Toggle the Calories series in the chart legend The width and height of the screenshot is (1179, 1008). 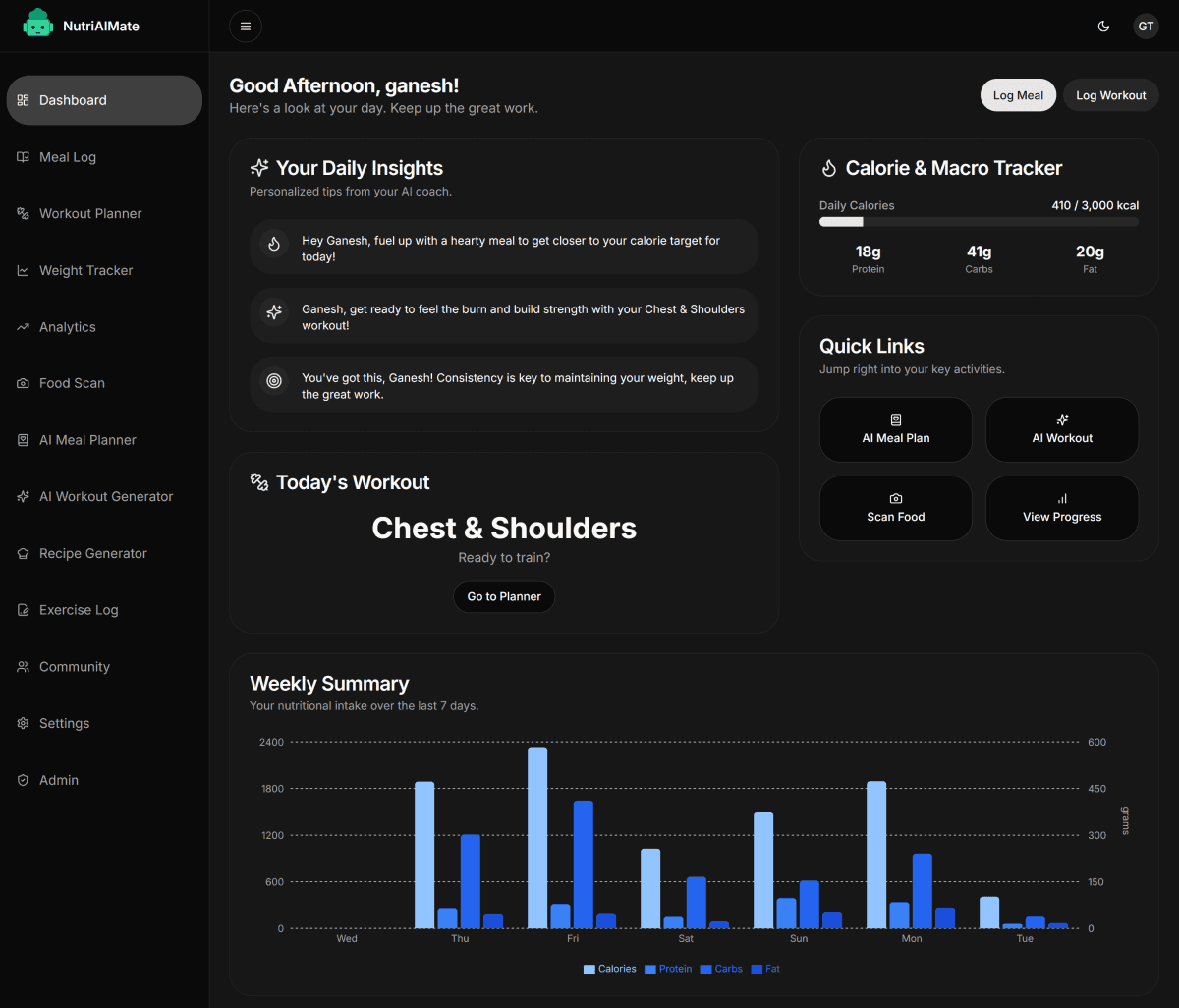609,969
